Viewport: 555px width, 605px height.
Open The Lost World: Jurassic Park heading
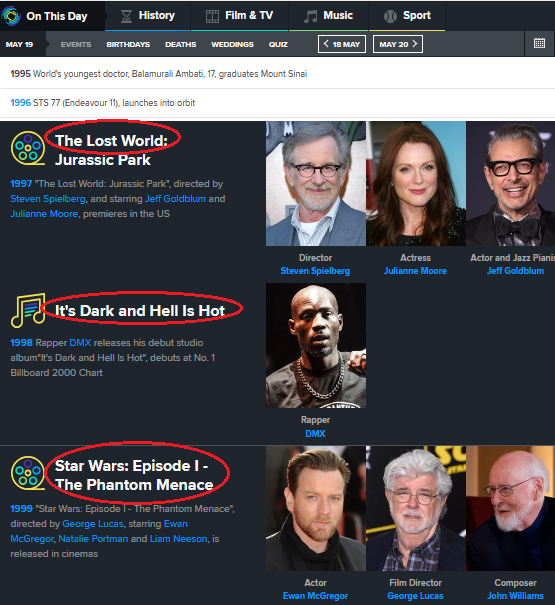point(111,150)
